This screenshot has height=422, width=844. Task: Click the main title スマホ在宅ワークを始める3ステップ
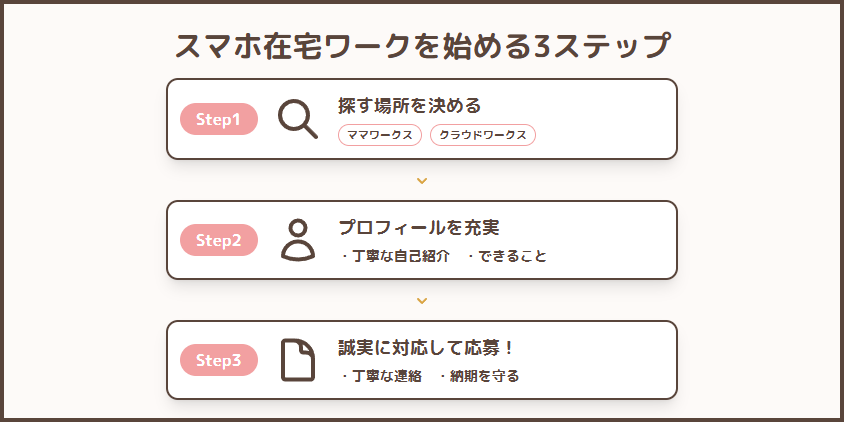(423, 46)
